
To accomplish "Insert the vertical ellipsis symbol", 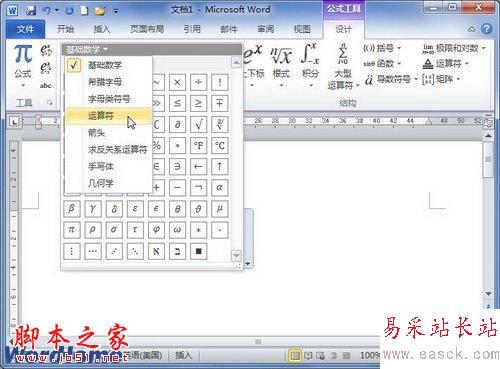I will (72, 251).
